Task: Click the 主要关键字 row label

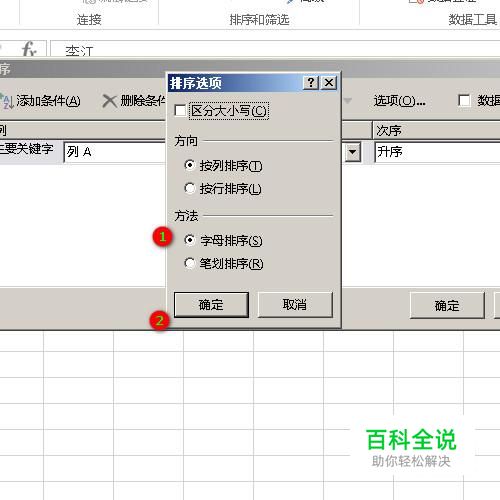Action: pos(27,149)
